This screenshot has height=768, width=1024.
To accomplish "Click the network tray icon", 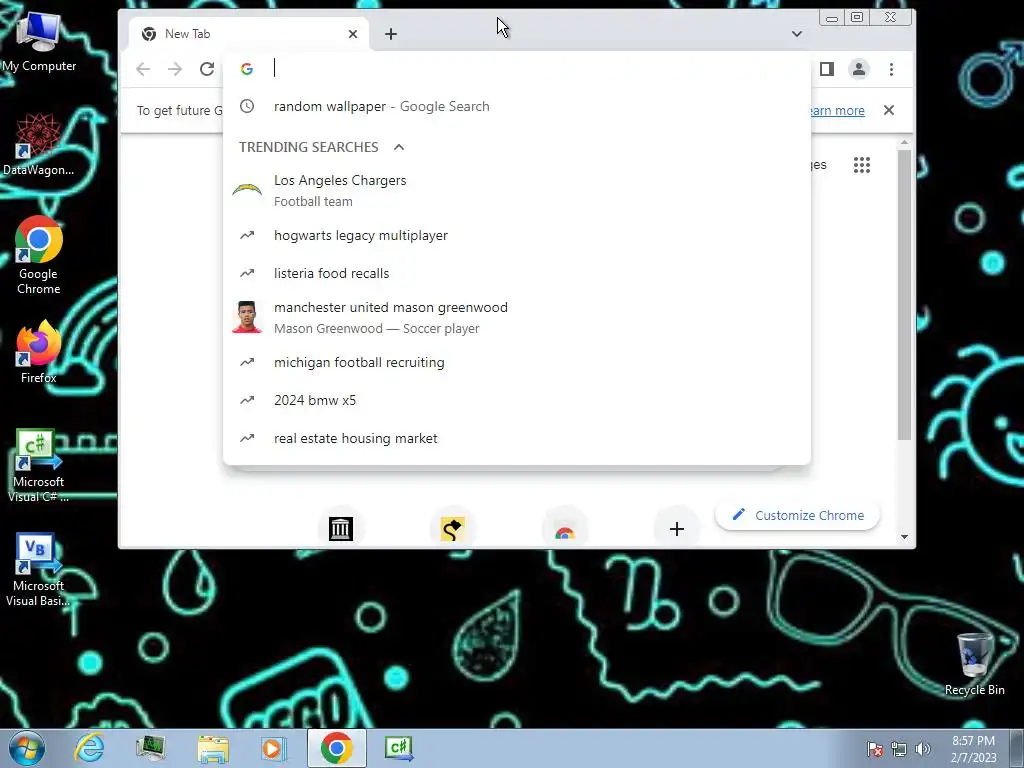I will pyautogui.click(x=899, y=749).
